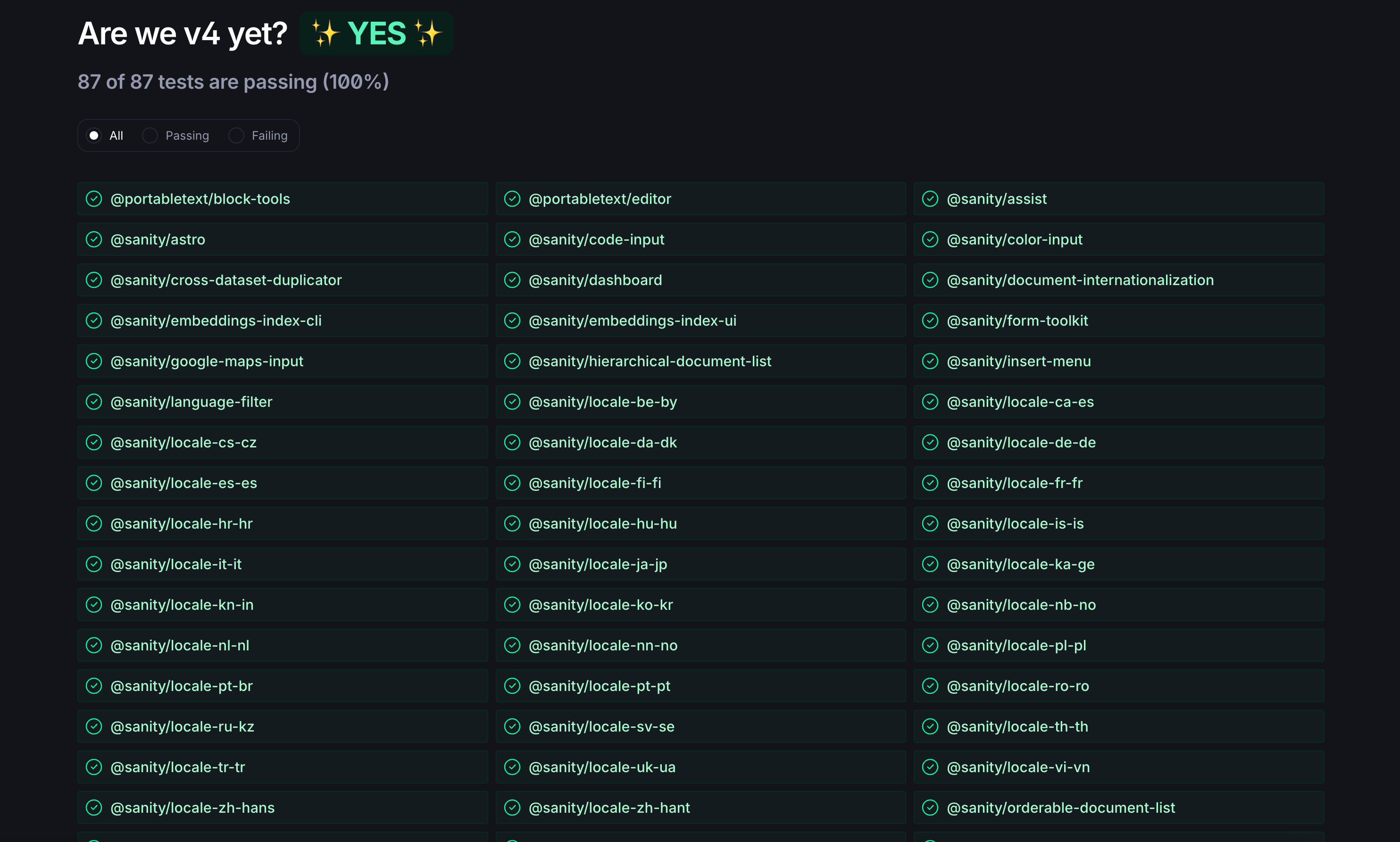Click the check icon beside @sanity/insert-menu
Image resolution: width=1400 pixels, height=842 pixels.
[x=930, y=361]
